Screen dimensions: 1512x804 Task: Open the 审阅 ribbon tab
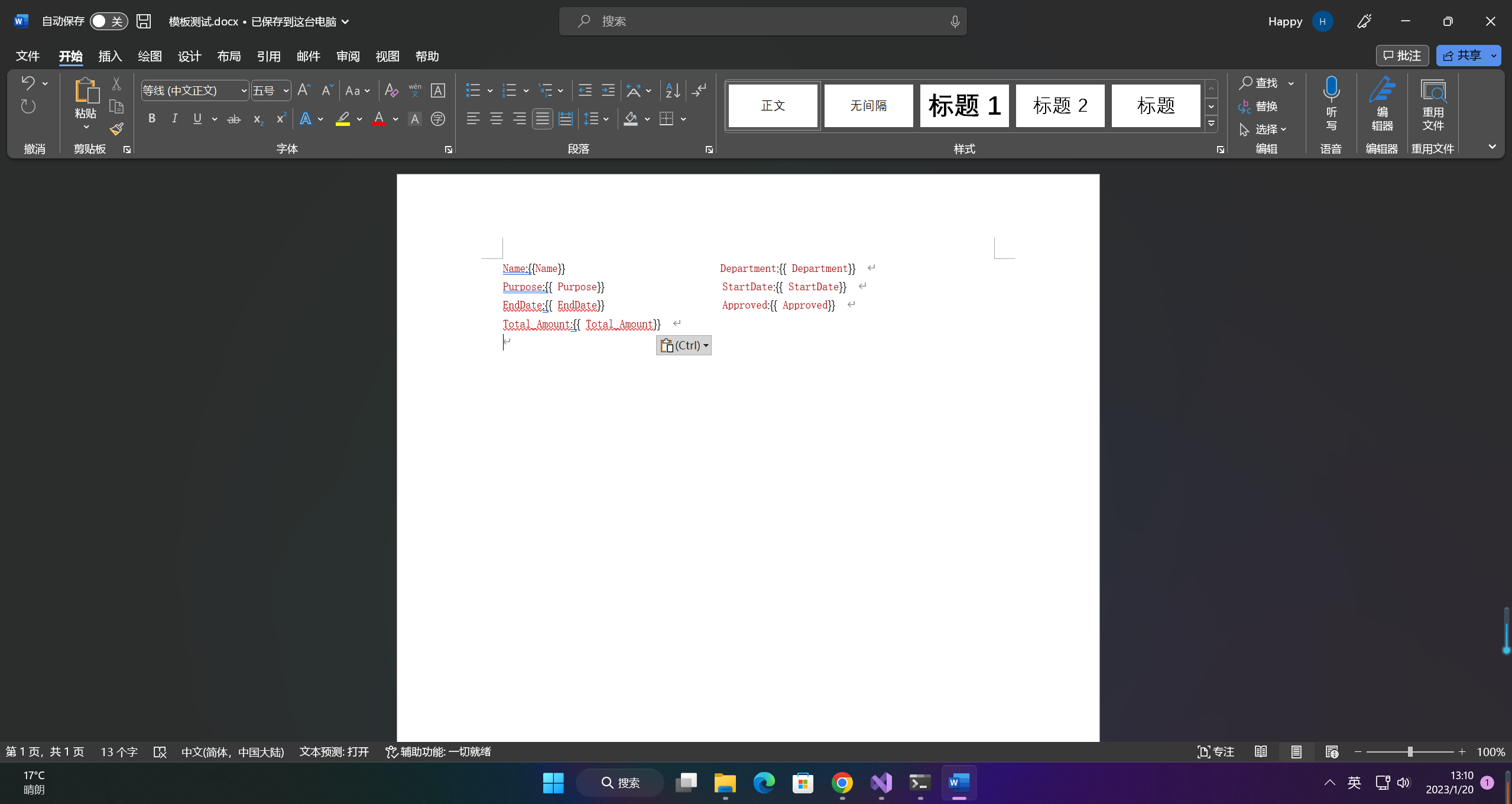[348, 56]
